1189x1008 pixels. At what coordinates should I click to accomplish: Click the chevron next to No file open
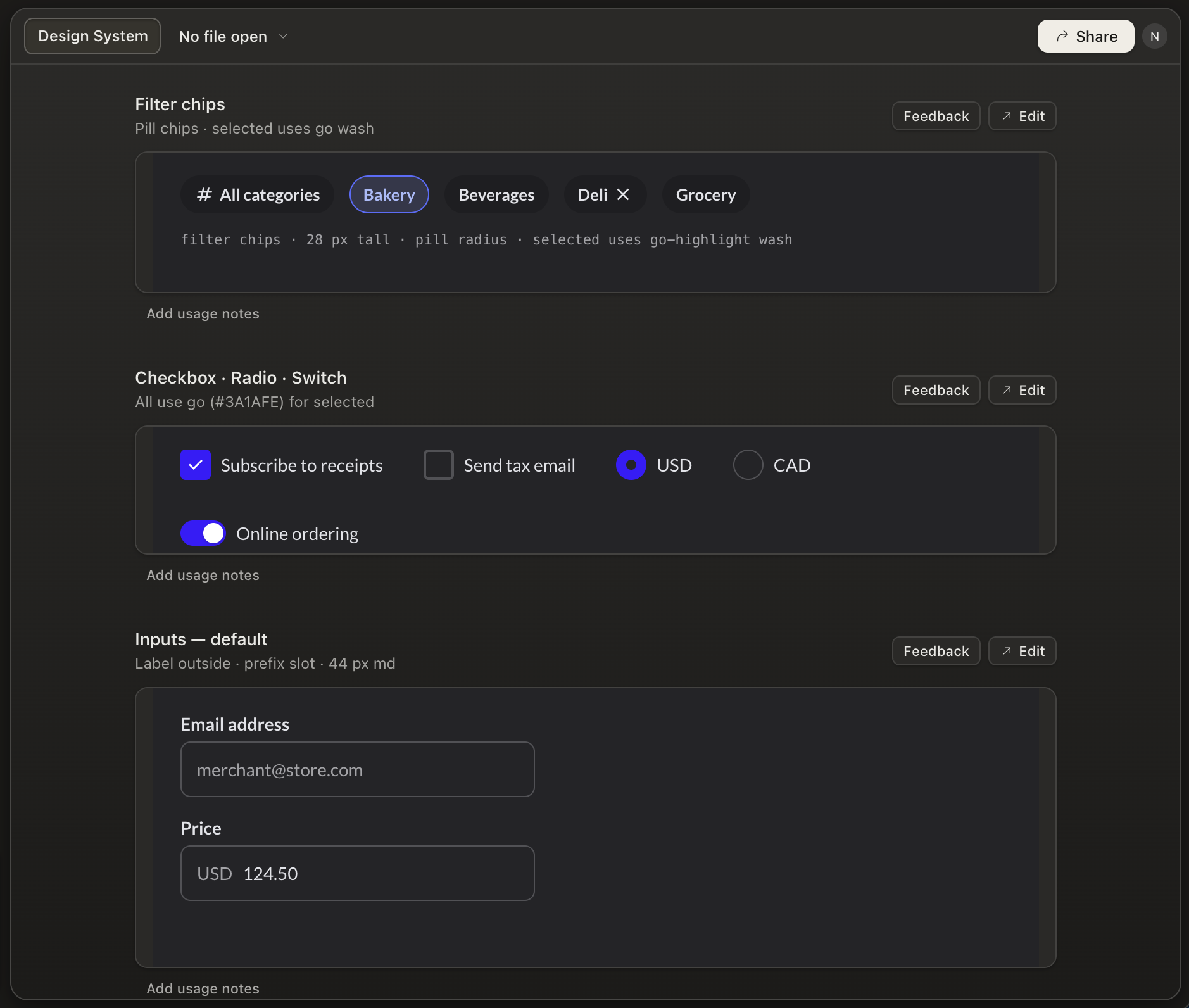click(x=283, y=36)
